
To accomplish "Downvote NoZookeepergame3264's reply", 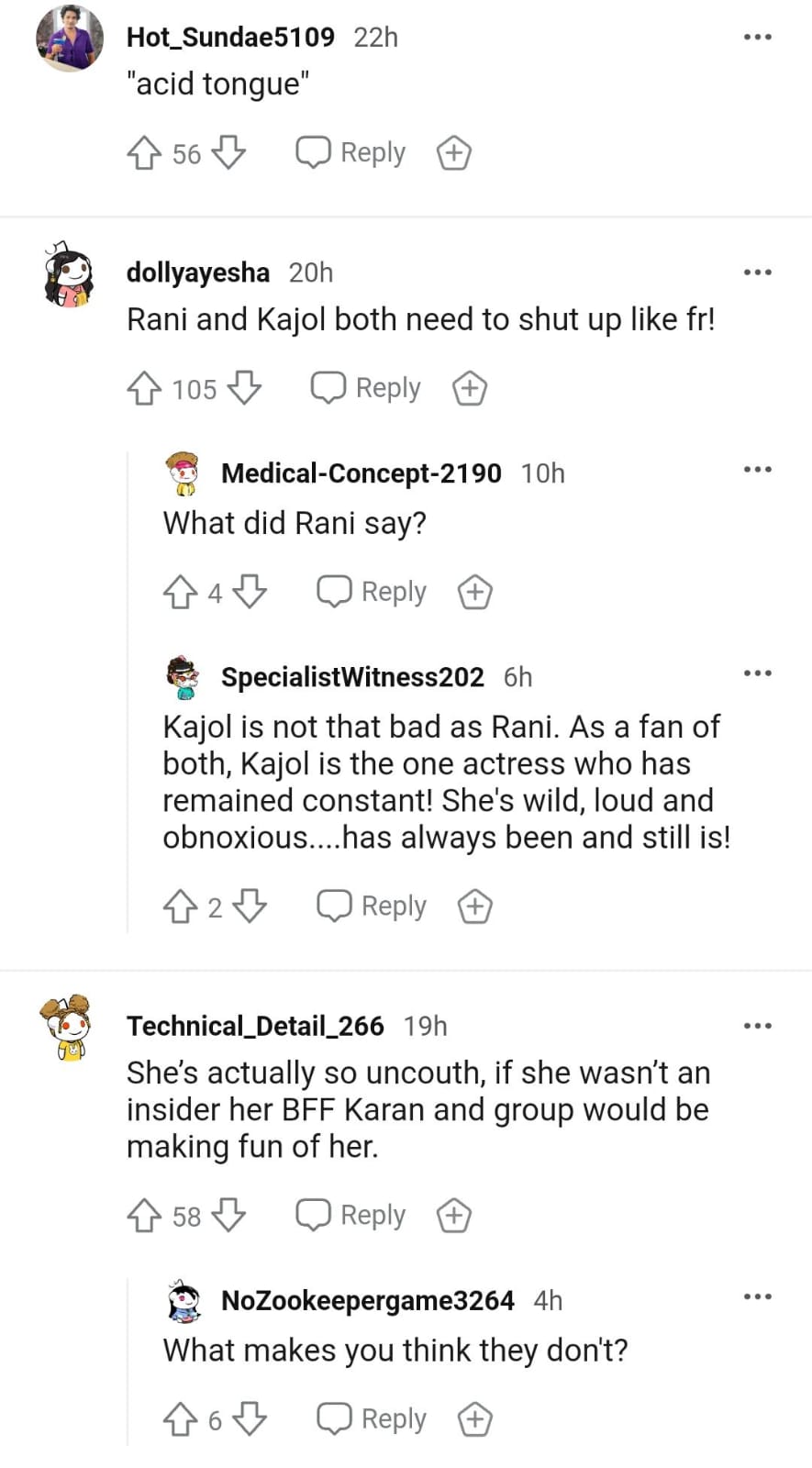I will pyautogui.click(x=250, y=1419).
